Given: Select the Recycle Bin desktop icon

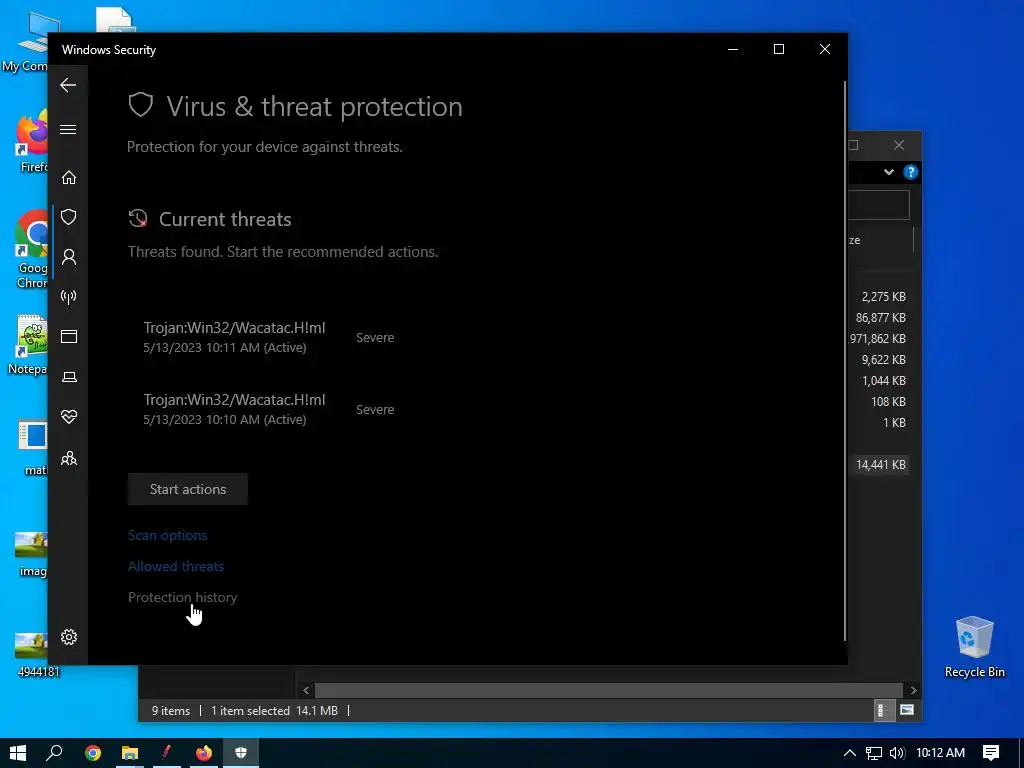Looking at the screenshot, I should [974, 647].
